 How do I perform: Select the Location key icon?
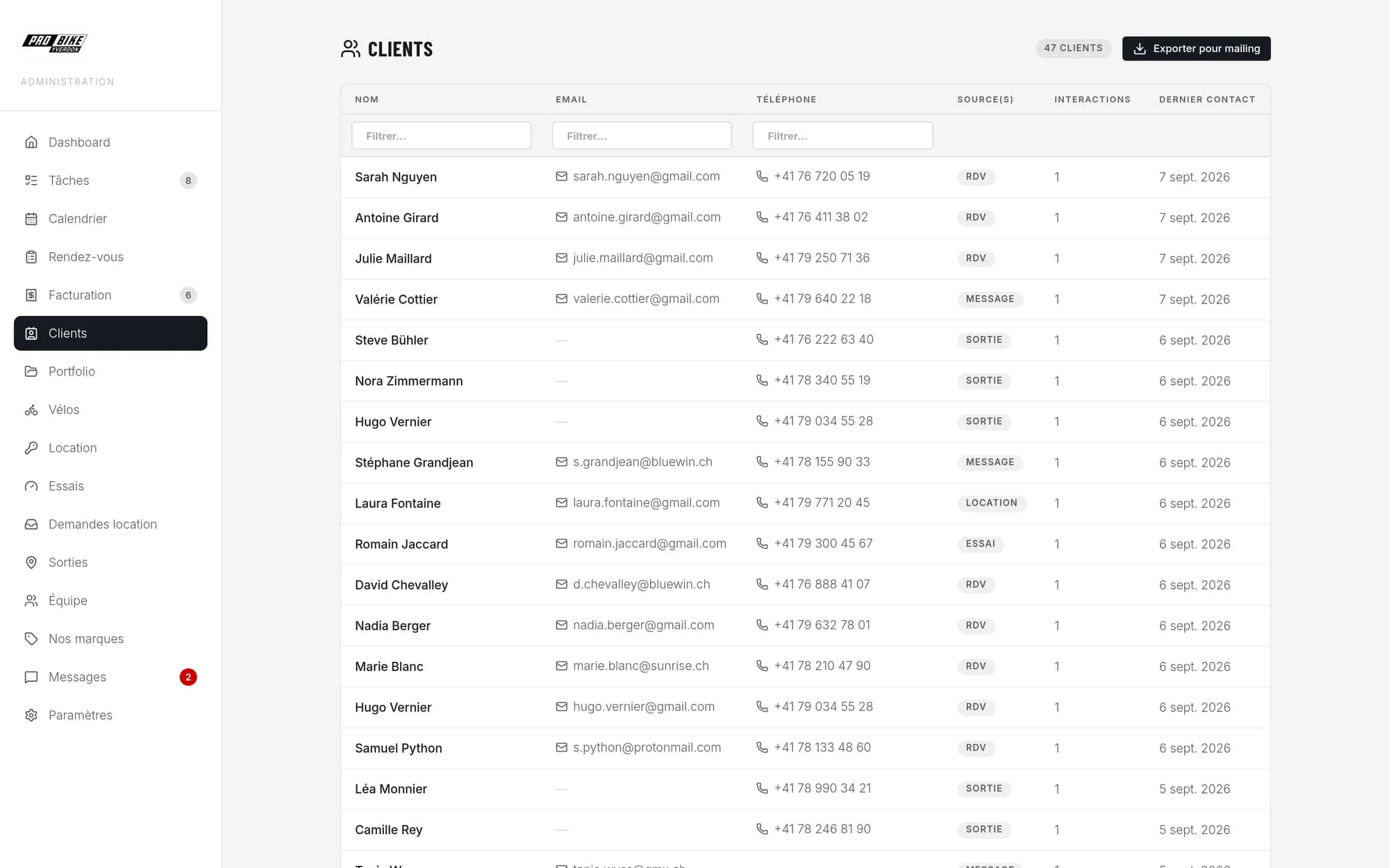tap(31, 448)
